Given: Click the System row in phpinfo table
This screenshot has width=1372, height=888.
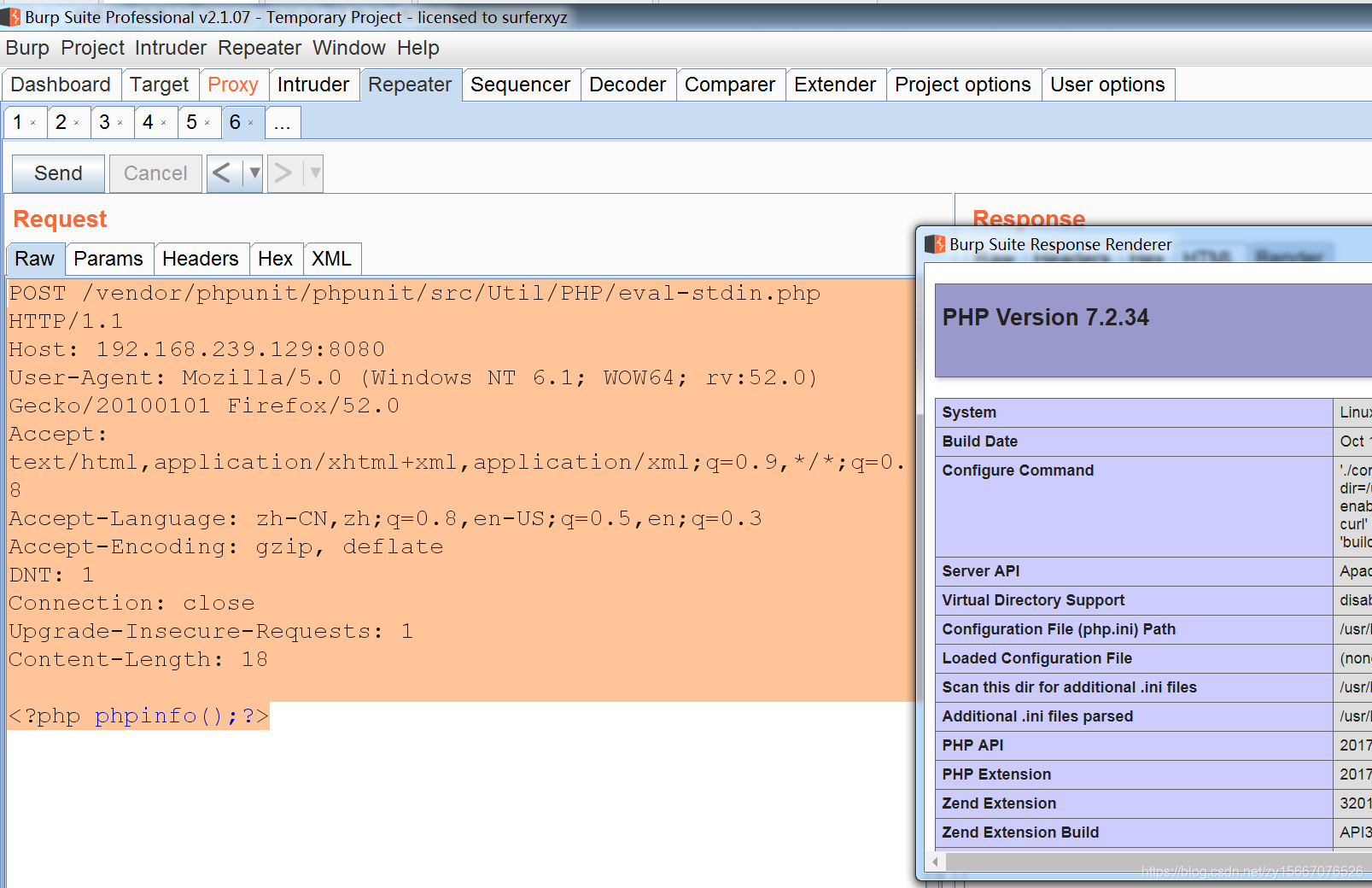Looking at the screenshot, I should (1153, 412).
